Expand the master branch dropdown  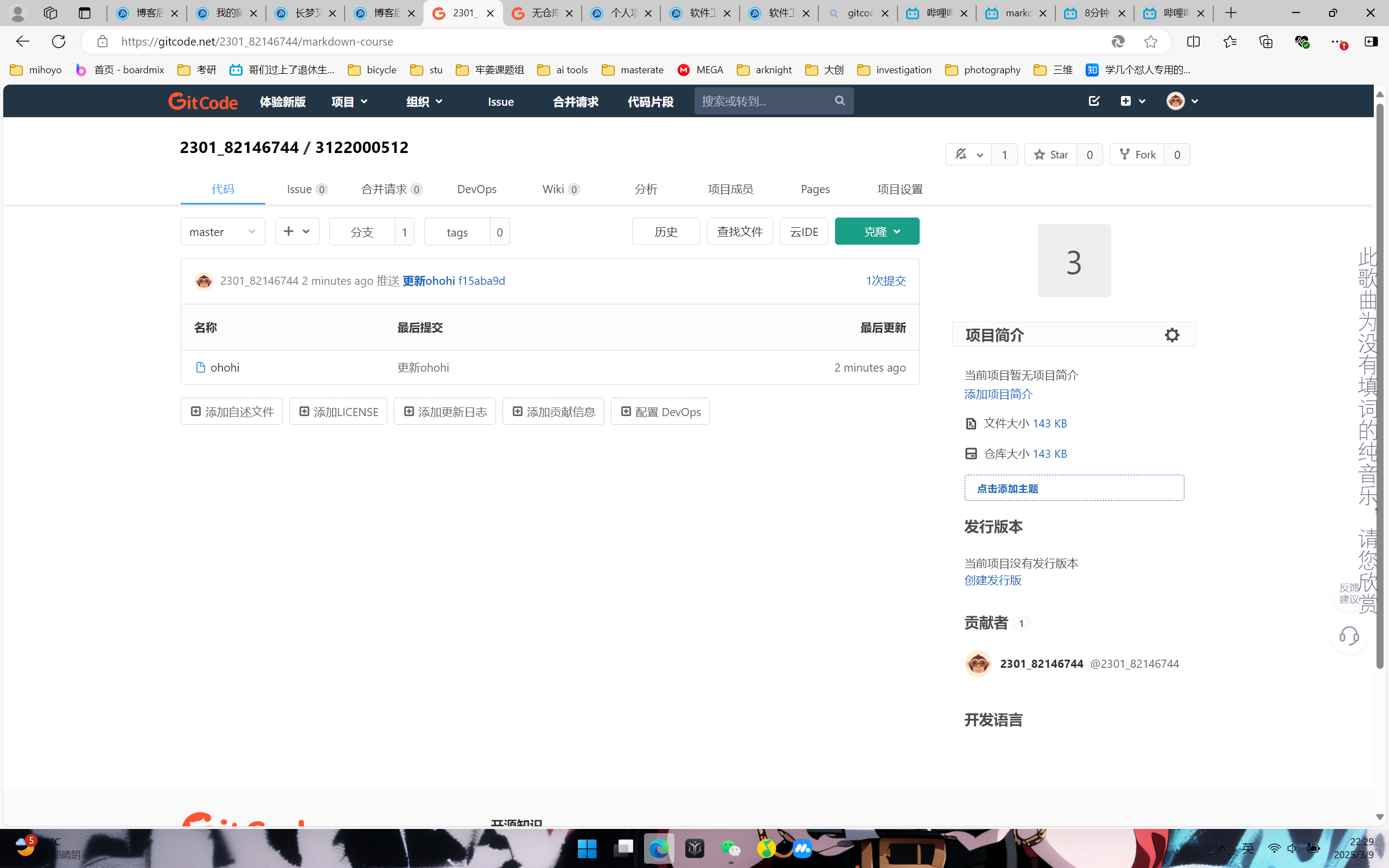coord(222,231)
